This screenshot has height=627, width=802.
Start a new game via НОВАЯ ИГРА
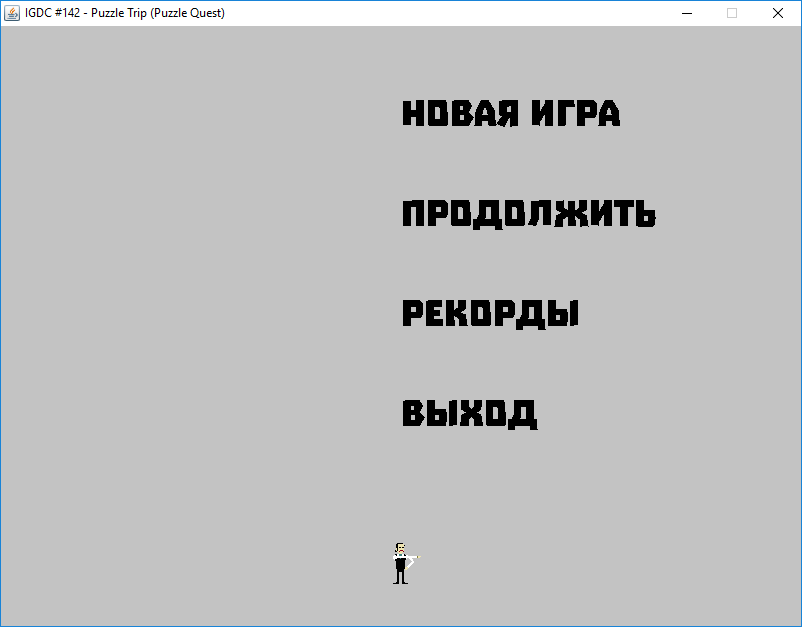[x=511, y=113]
